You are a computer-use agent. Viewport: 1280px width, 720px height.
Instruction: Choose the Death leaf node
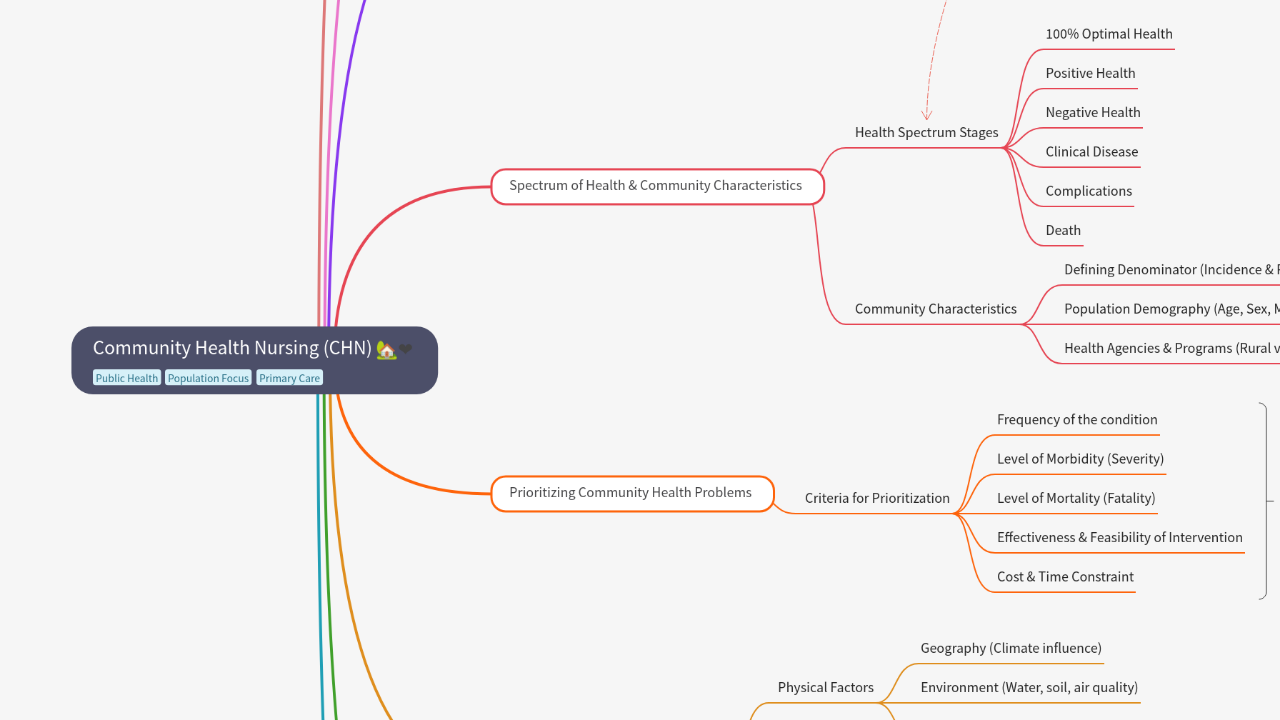(x=1063, y=230)
